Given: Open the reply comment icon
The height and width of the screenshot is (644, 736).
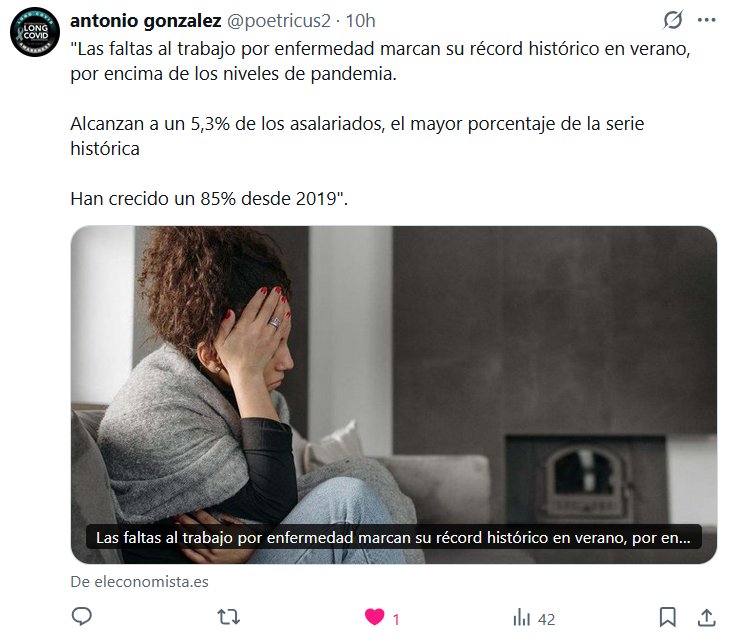Looking at the screenshot, I should (x=81, y=616).
